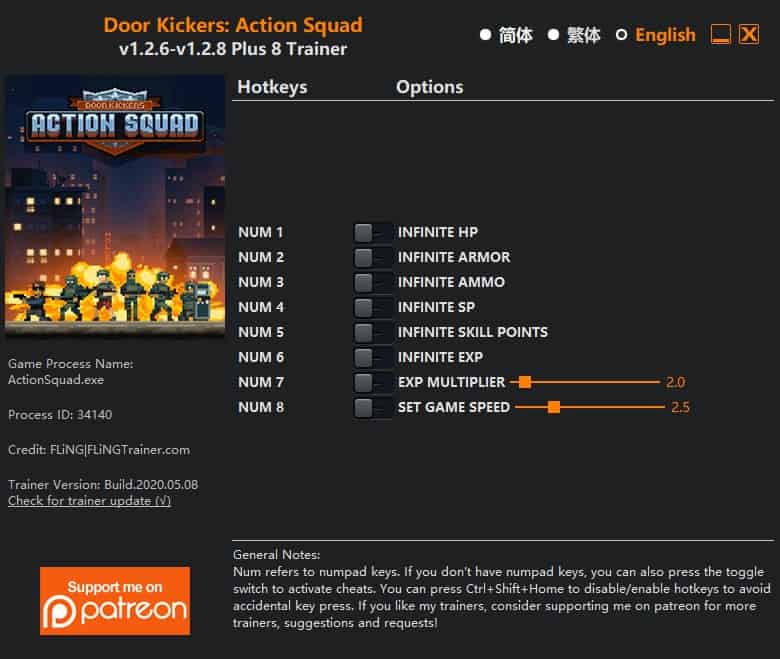The height and width of the screenshot is (659, 780).
Task: Click the General Notes heading
Action: coord(277,555)
